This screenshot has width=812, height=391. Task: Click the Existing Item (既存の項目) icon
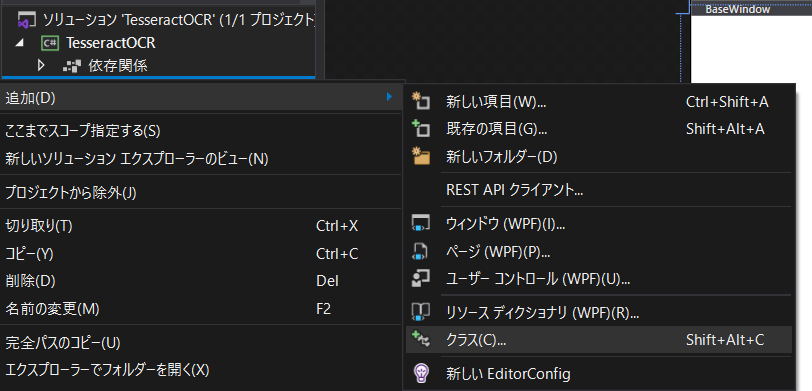point(420,128)
